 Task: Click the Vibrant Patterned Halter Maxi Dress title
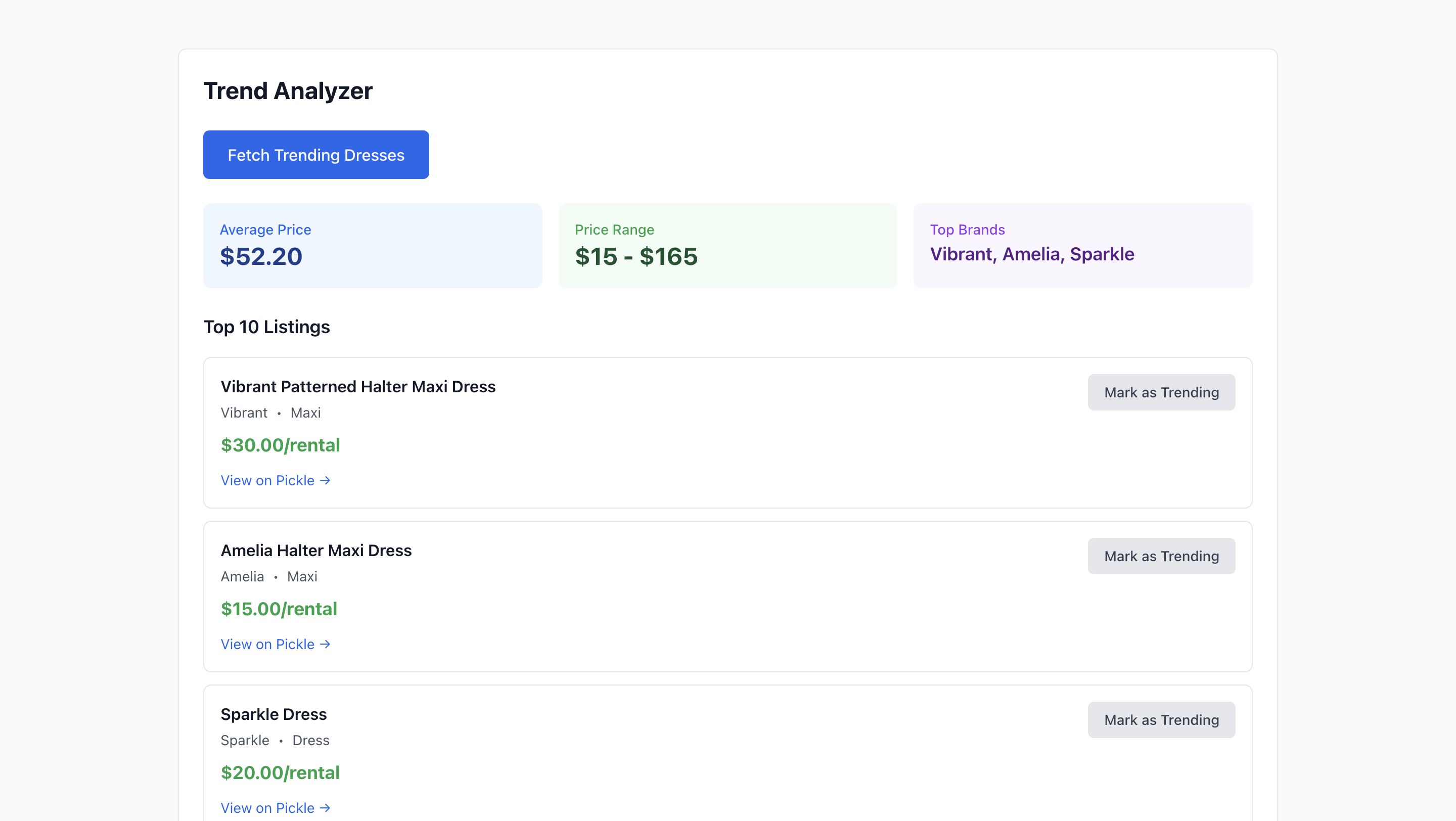pos(358,386)
